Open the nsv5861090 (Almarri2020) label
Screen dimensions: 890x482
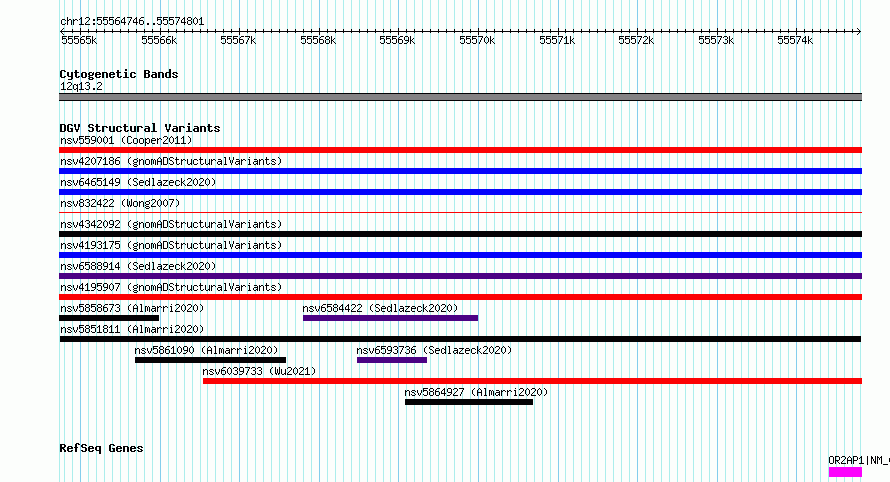point(206,350)
